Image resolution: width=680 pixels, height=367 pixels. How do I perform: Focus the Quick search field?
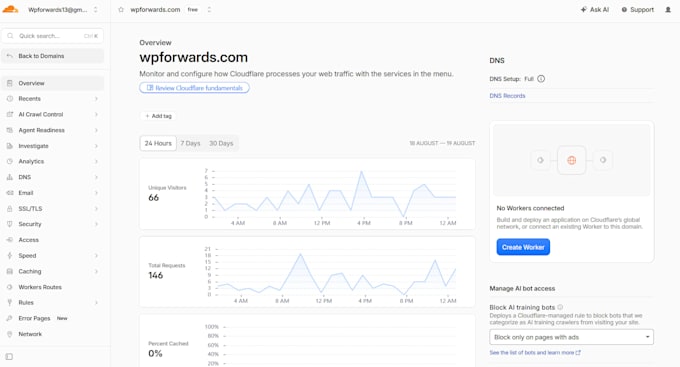(52, 36)
